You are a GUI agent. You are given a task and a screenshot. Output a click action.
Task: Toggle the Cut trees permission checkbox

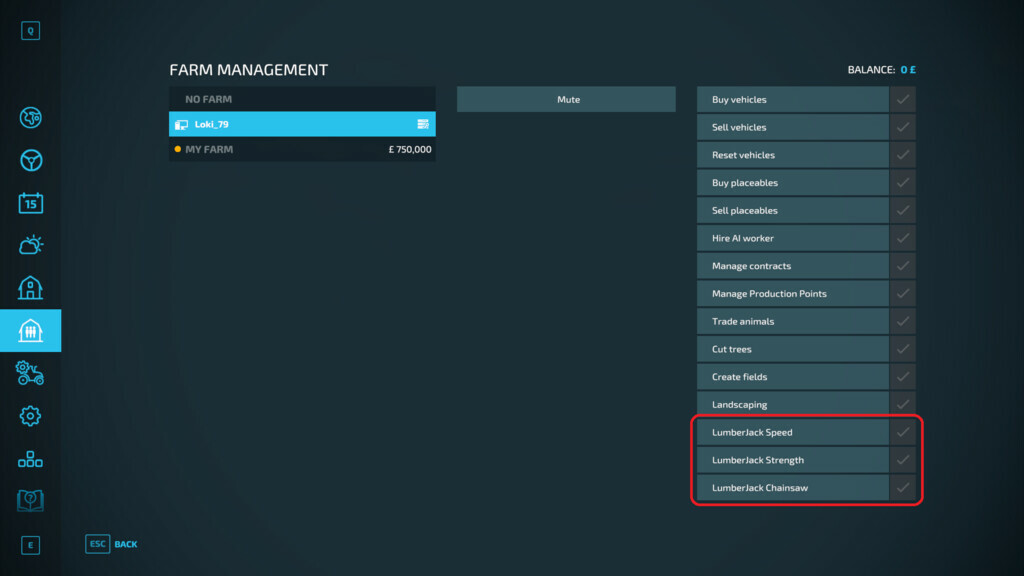[x=902, y=349]
